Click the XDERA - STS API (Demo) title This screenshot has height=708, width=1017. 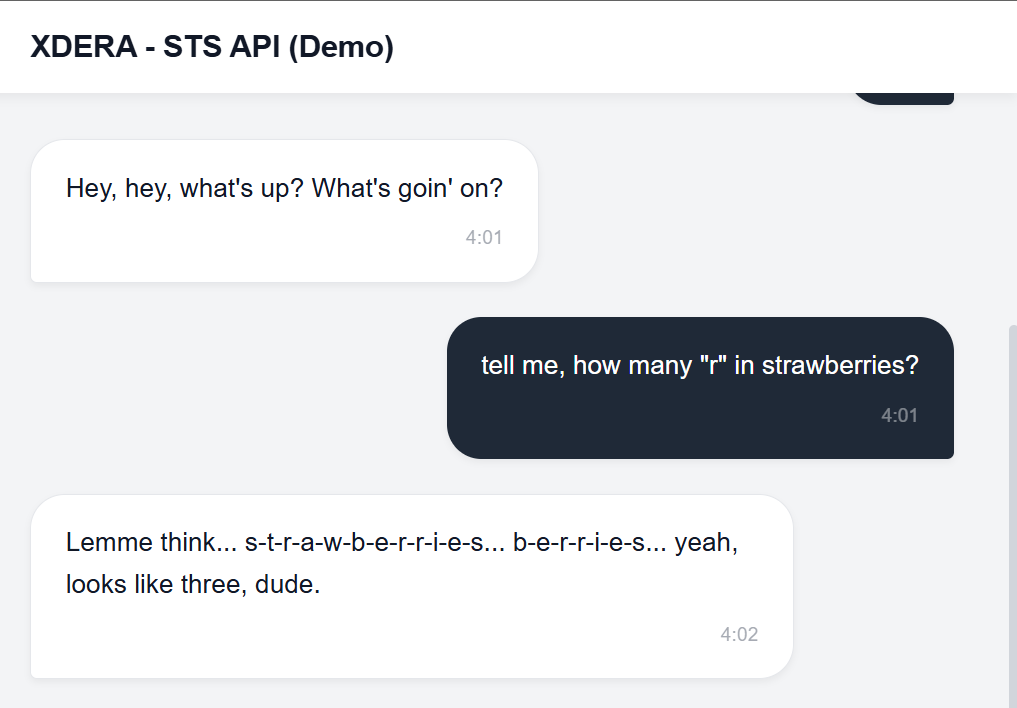211,46
